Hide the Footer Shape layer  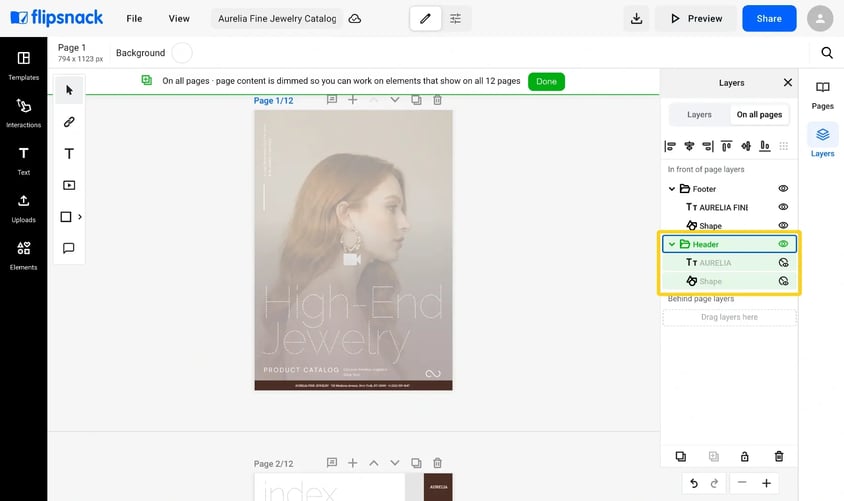point(783,225)
